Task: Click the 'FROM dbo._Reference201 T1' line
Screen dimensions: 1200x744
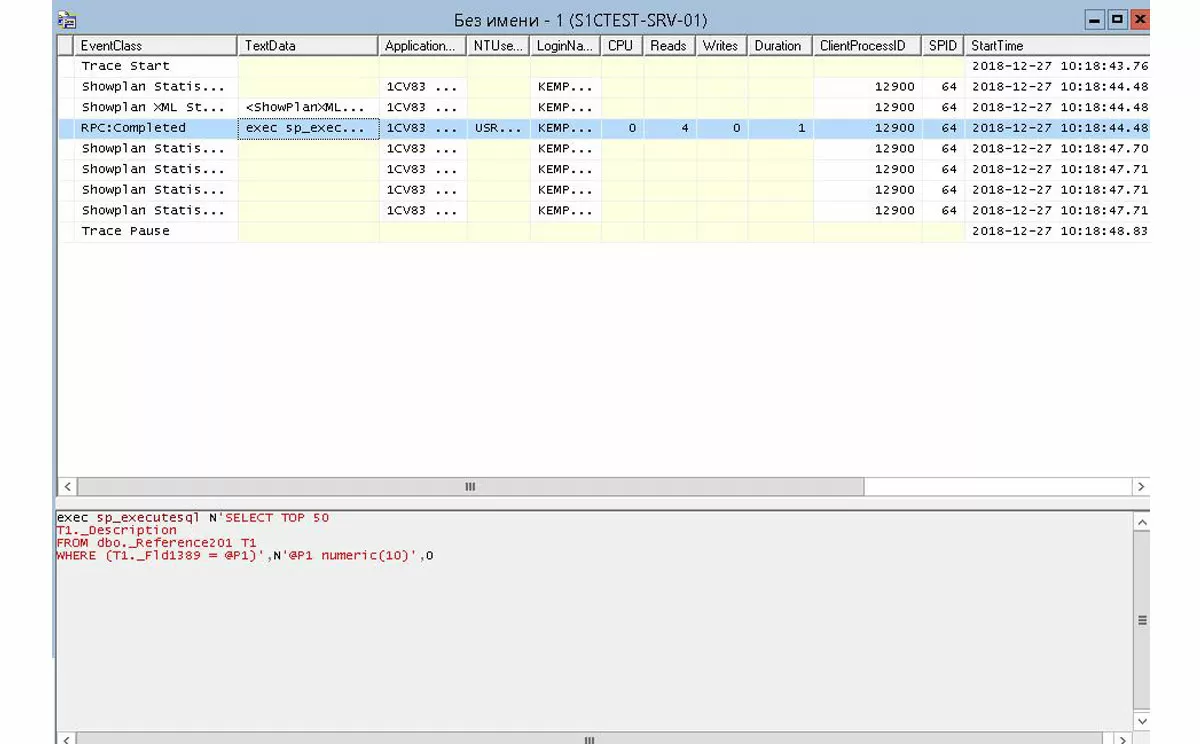Action: (157, 543)
